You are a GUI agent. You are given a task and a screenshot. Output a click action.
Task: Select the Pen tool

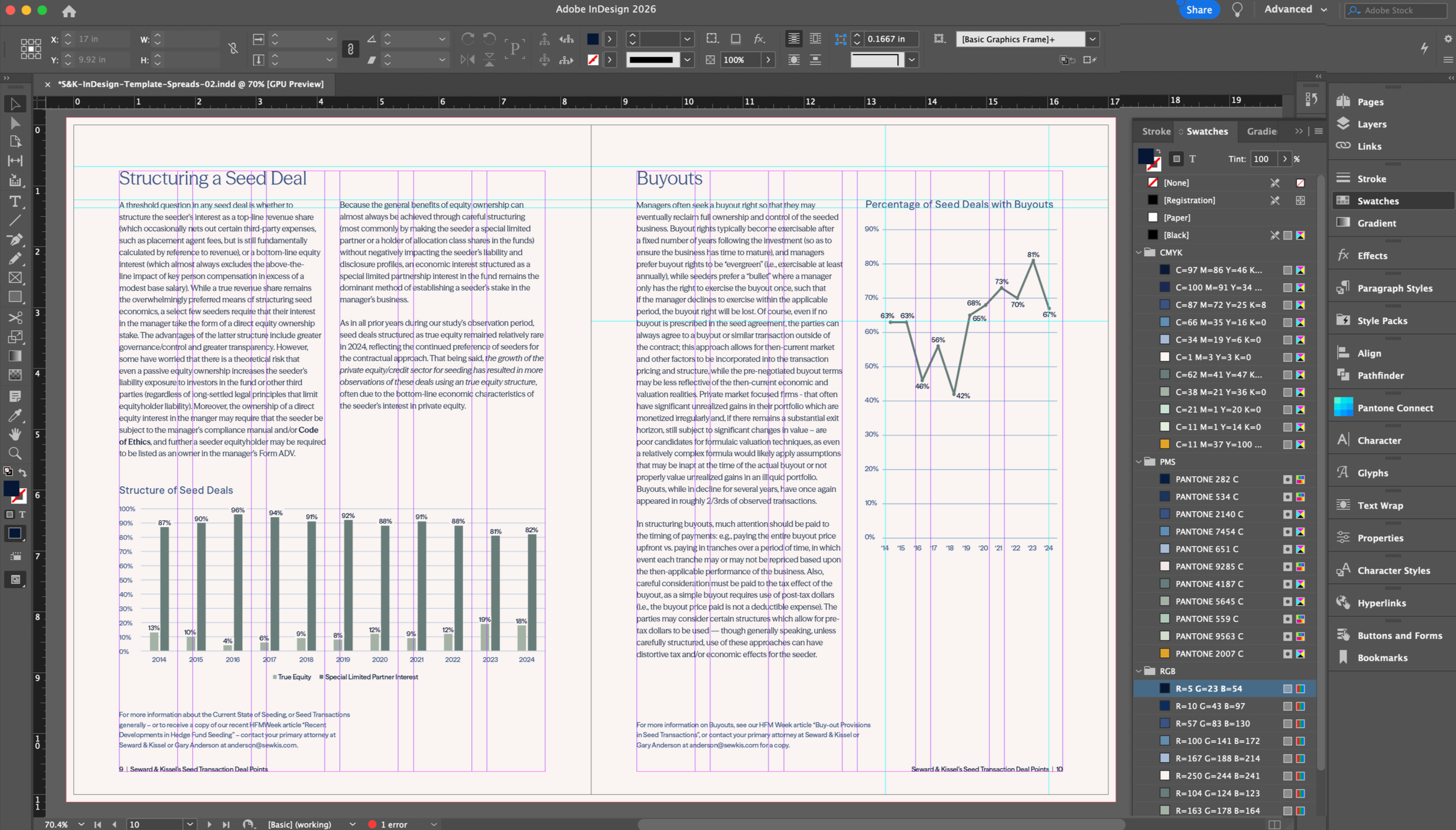(x=15, y=240)
